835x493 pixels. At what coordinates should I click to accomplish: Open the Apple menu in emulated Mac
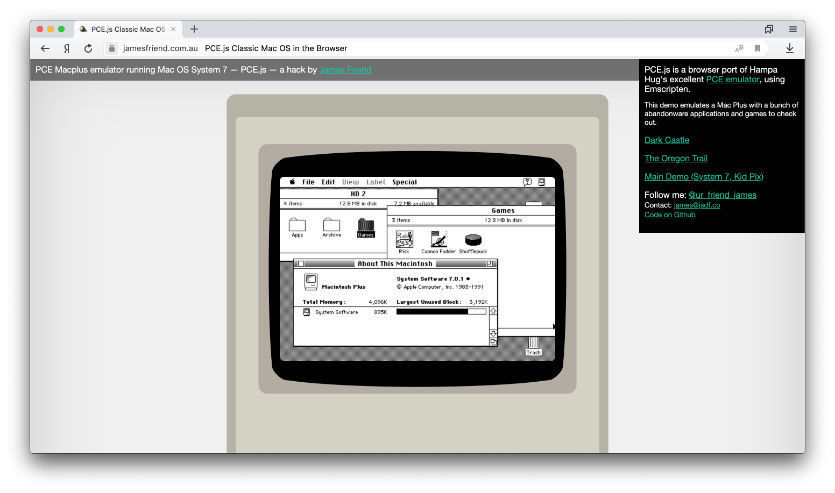[292, 182]
